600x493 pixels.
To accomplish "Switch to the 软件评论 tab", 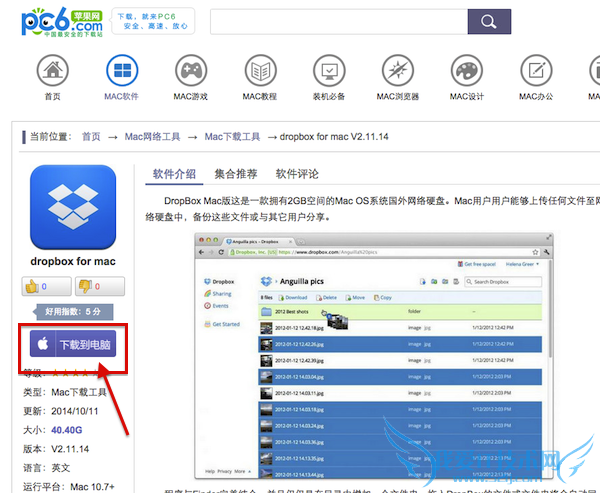I will [x=297, y=174].
